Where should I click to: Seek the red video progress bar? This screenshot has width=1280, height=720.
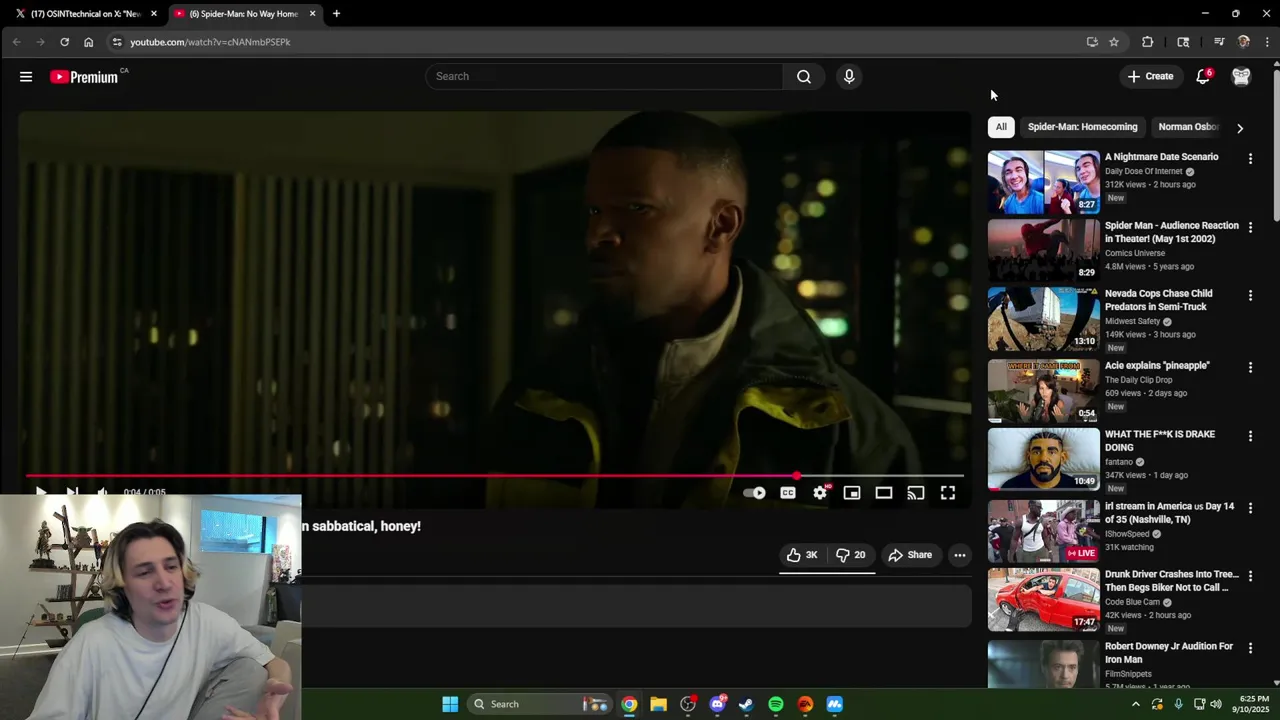495,476
